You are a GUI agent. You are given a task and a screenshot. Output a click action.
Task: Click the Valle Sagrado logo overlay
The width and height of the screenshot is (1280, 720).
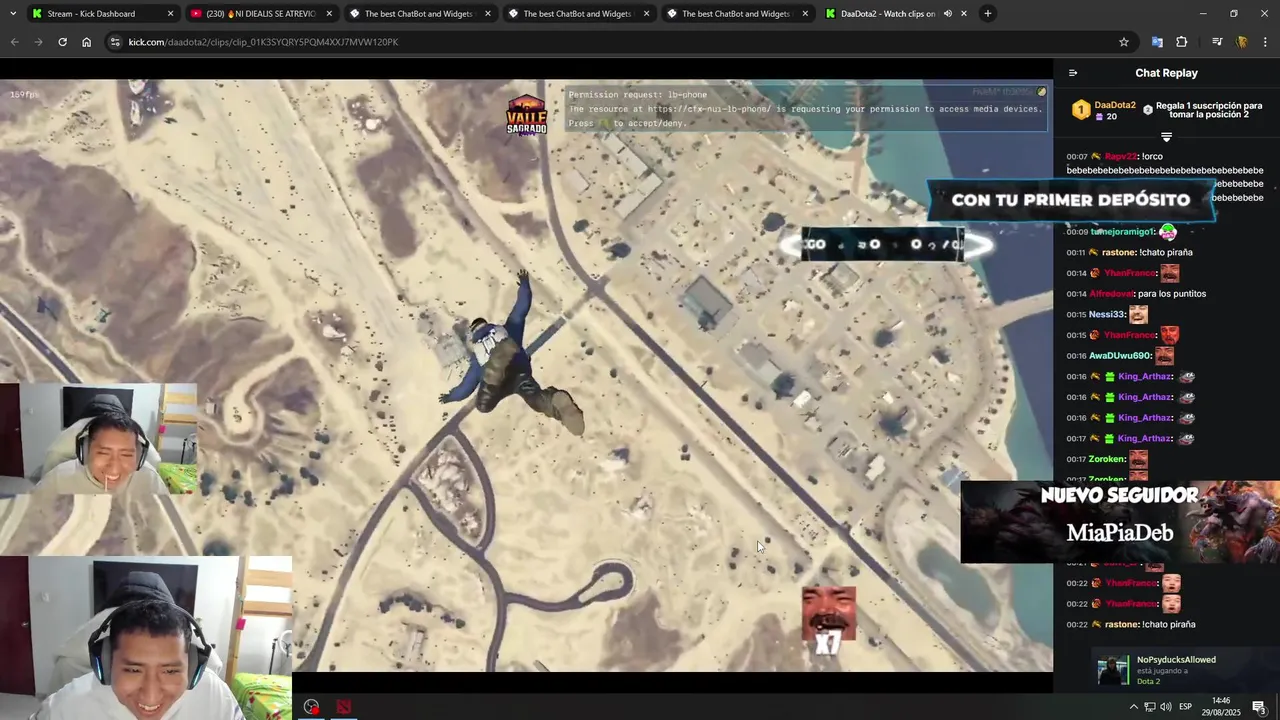pyautogui.click(x=526, y=115)
